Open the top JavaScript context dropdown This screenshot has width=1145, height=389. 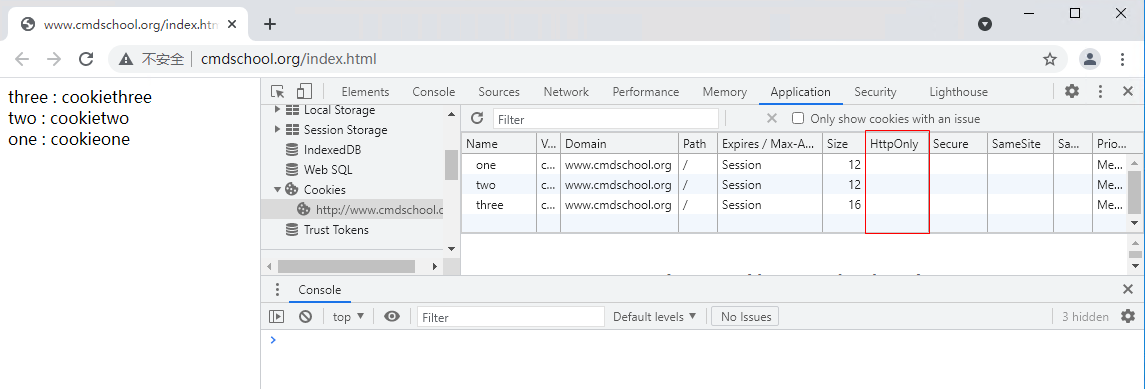(x=348, y=317)
